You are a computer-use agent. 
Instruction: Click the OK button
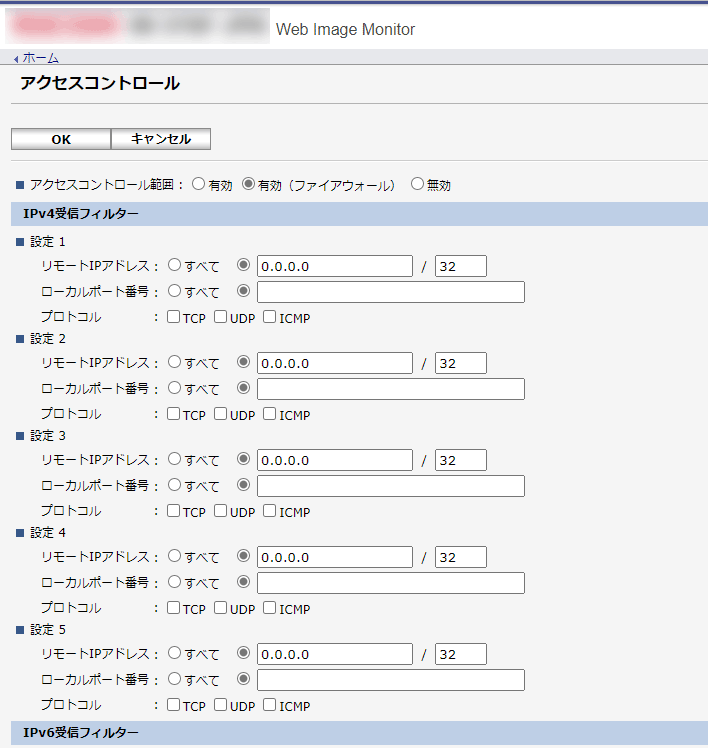point(61,139)
